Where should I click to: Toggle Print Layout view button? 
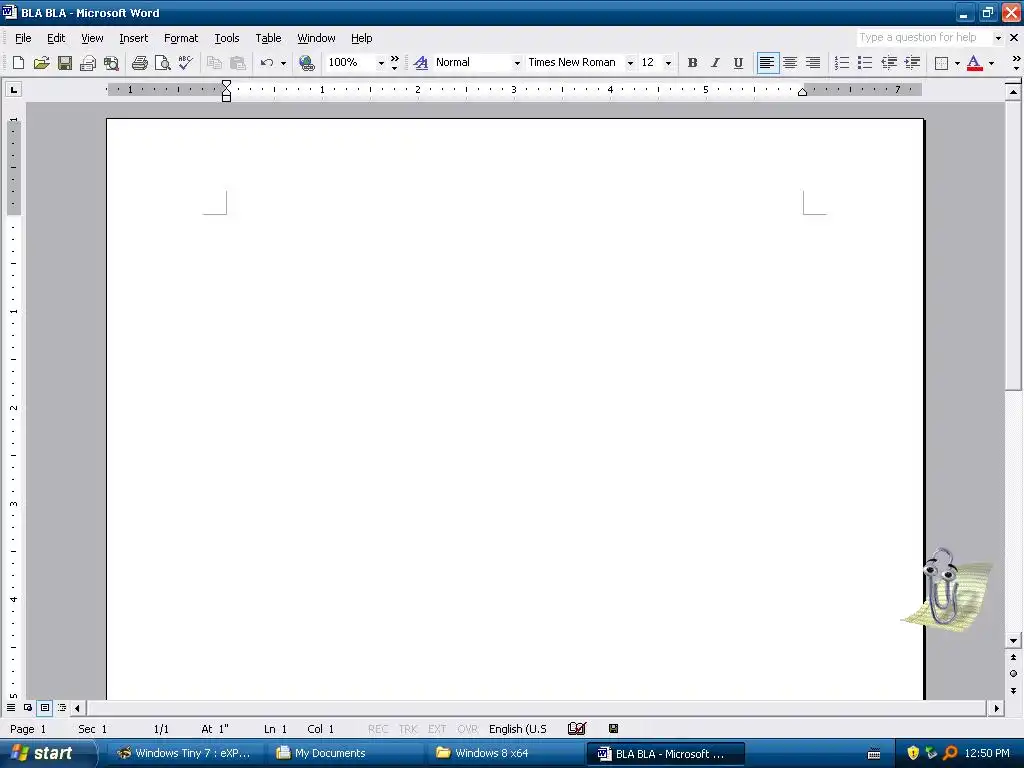[x=45, y=707]
